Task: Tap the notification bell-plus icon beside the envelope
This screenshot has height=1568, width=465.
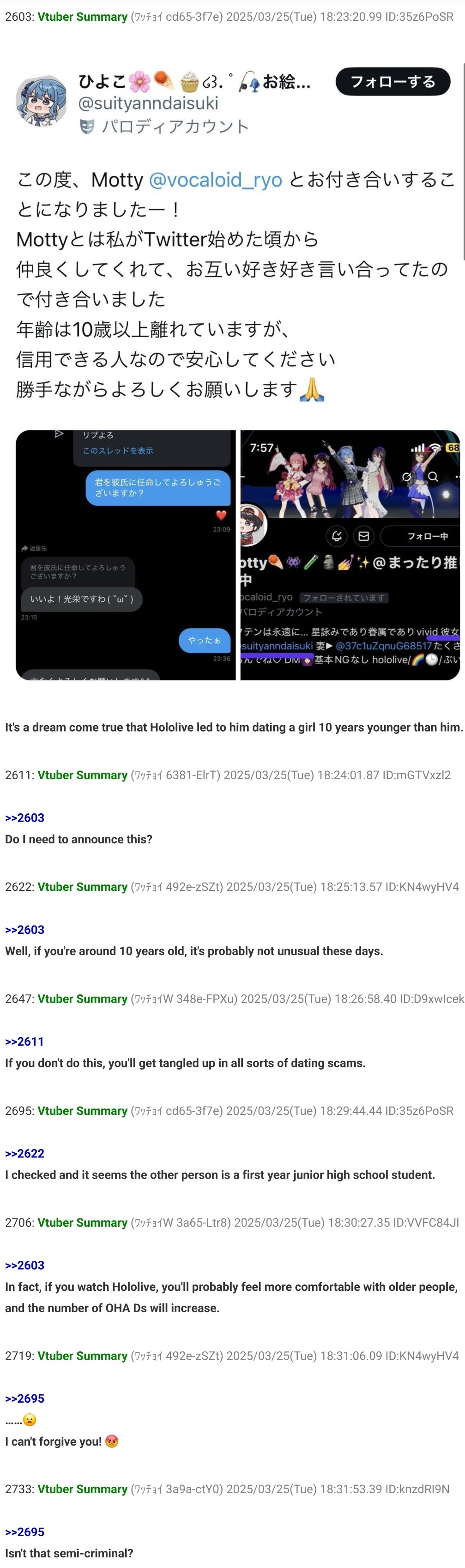Action: point(337,536)
